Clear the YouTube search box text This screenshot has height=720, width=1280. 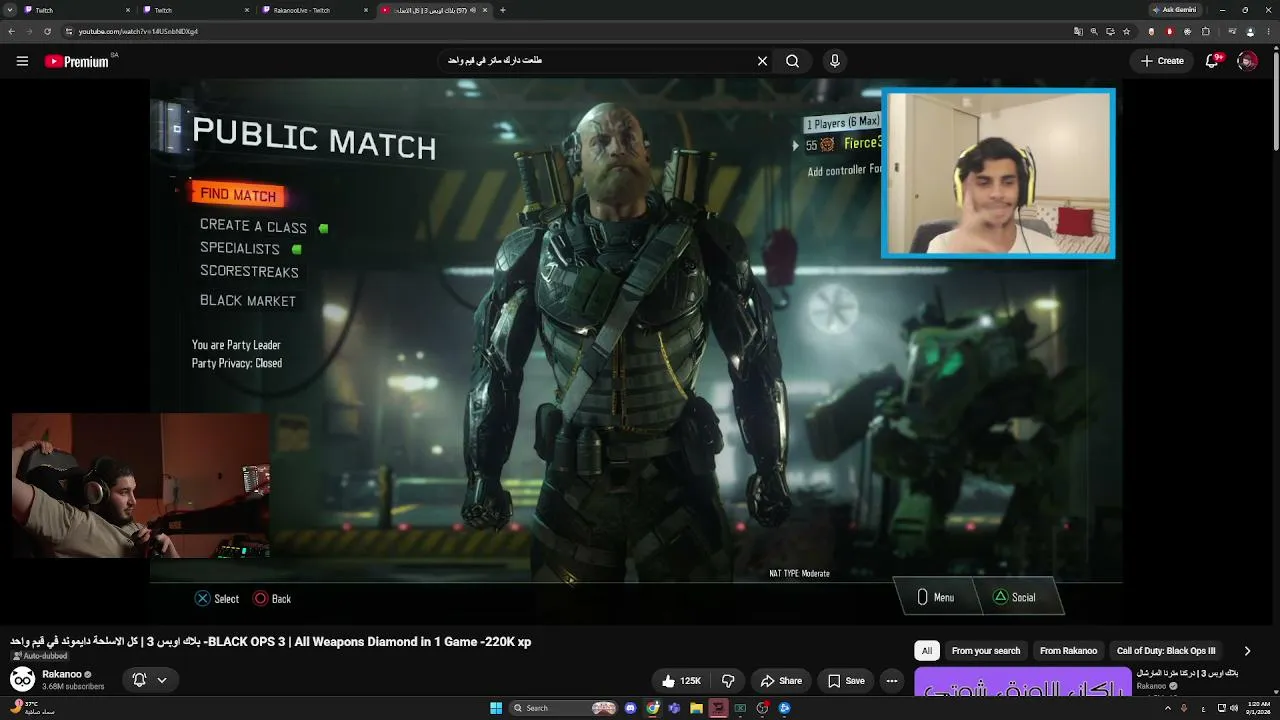[762, 61]
